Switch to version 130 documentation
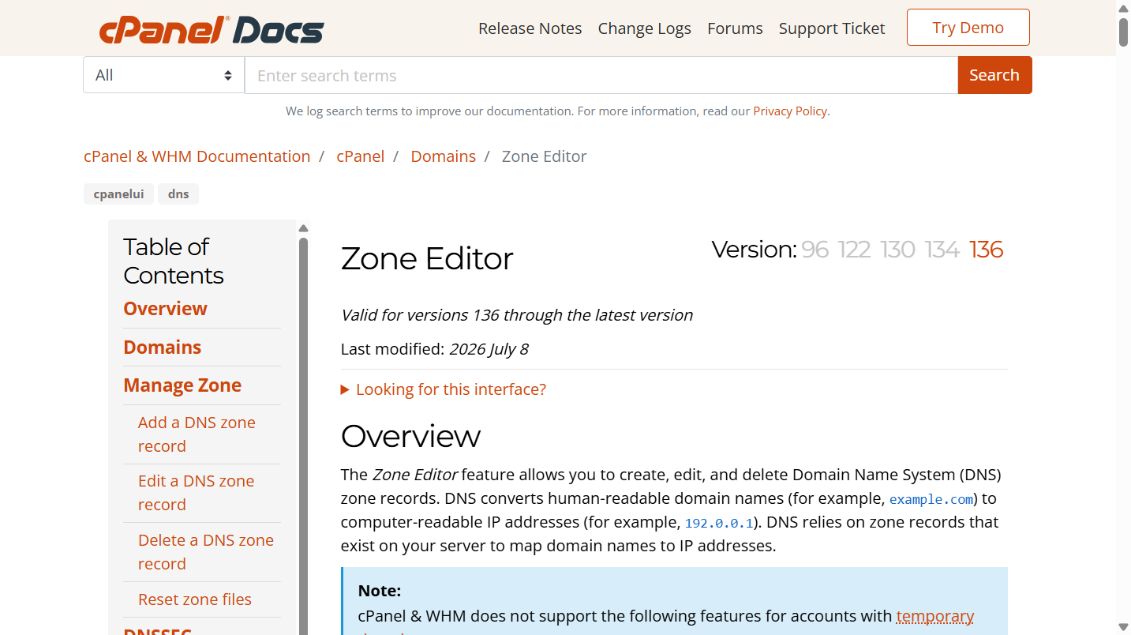The image size is (1131, 635). click(898, 250)
